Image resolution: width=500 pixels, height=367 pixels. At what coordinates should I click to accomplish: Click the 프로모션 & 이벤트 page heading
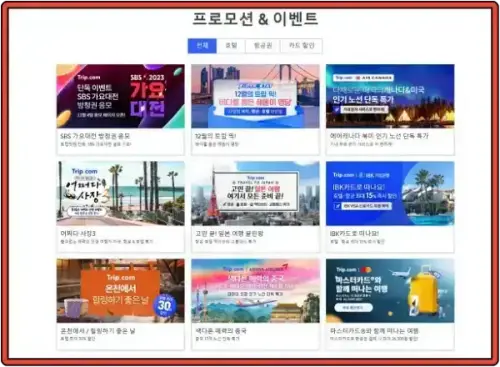(x=255, y=19)
